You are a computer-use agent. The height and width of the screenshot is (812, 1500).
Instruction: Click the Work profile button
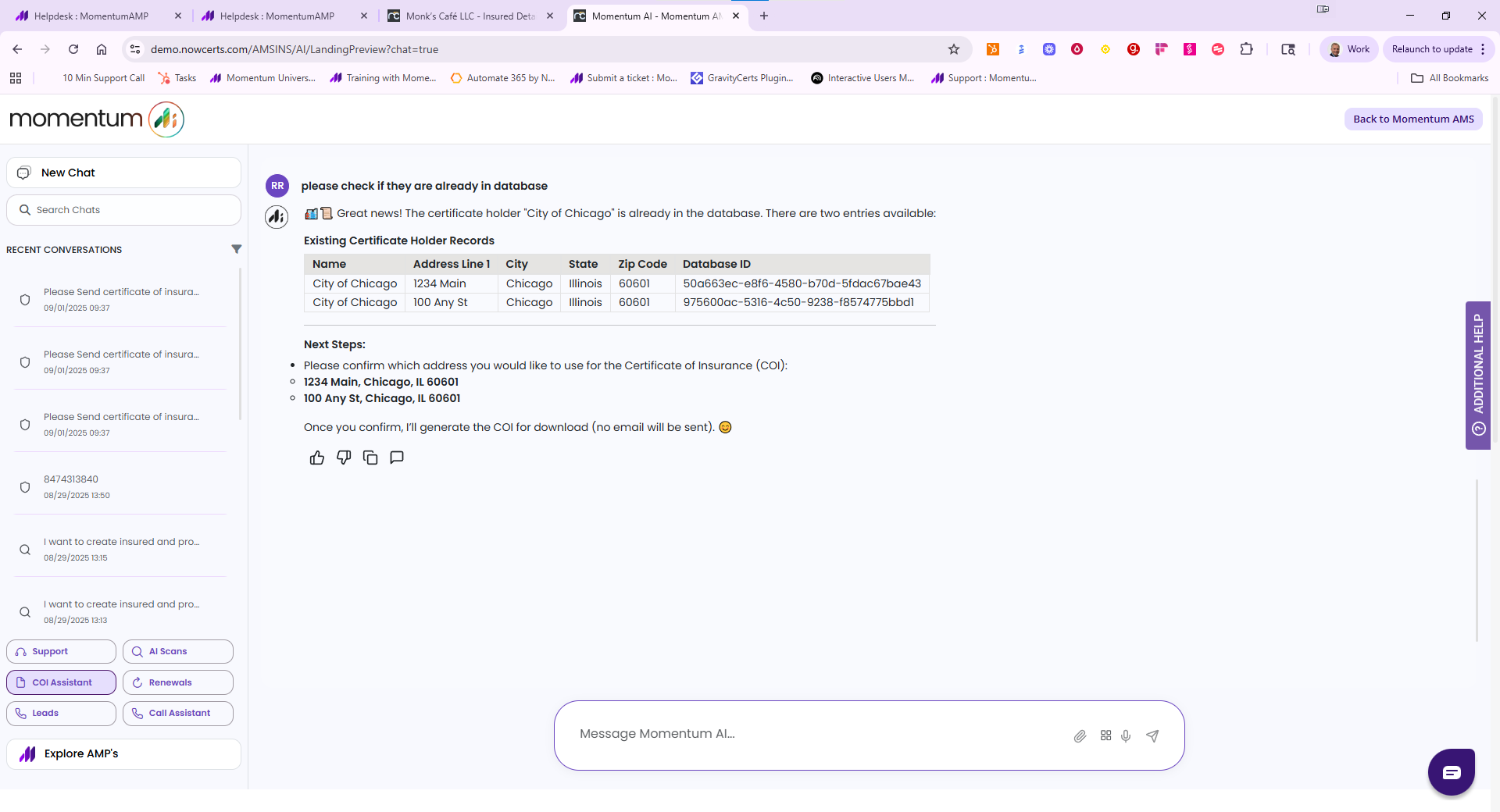(1349, 49)
